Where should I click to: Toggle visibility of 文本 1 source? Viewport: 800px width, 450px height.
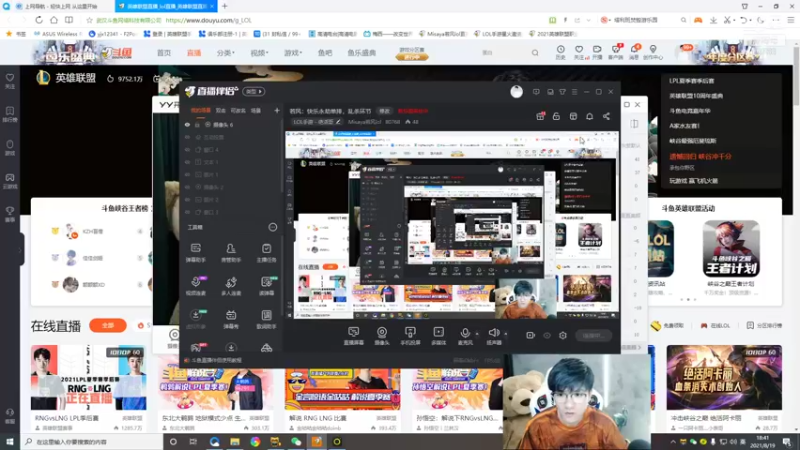187,162
